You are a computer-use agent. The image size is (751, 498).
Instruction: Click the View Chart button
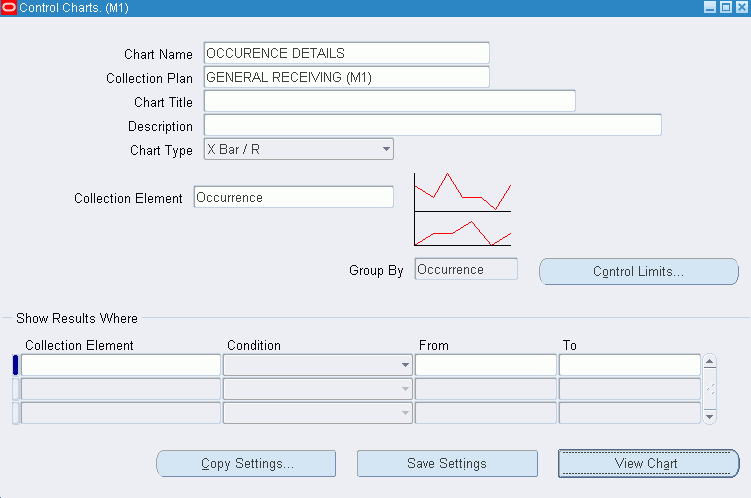point(649,464)
